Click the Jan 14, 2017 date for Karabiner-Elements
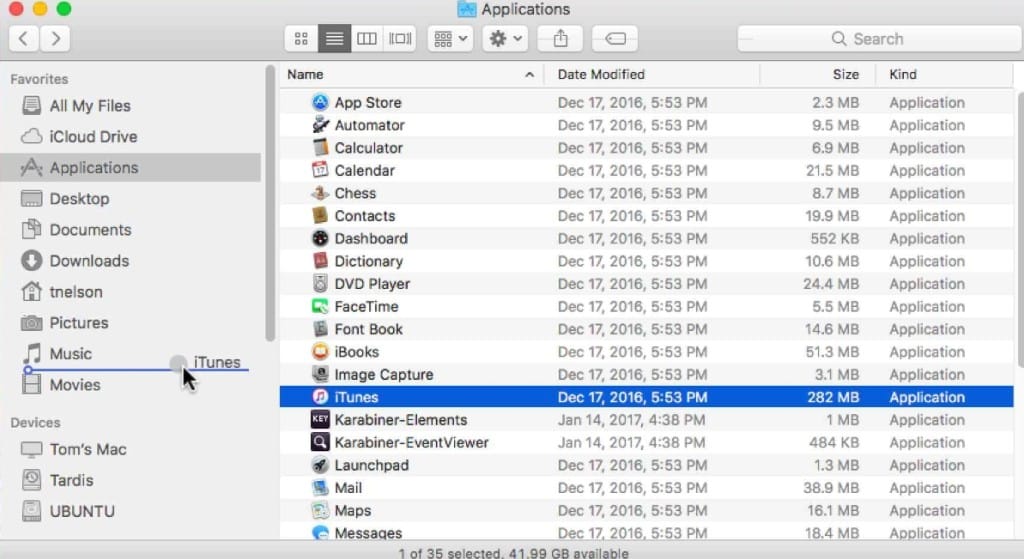Screen dimensions: 1024x559 [632, 420]
